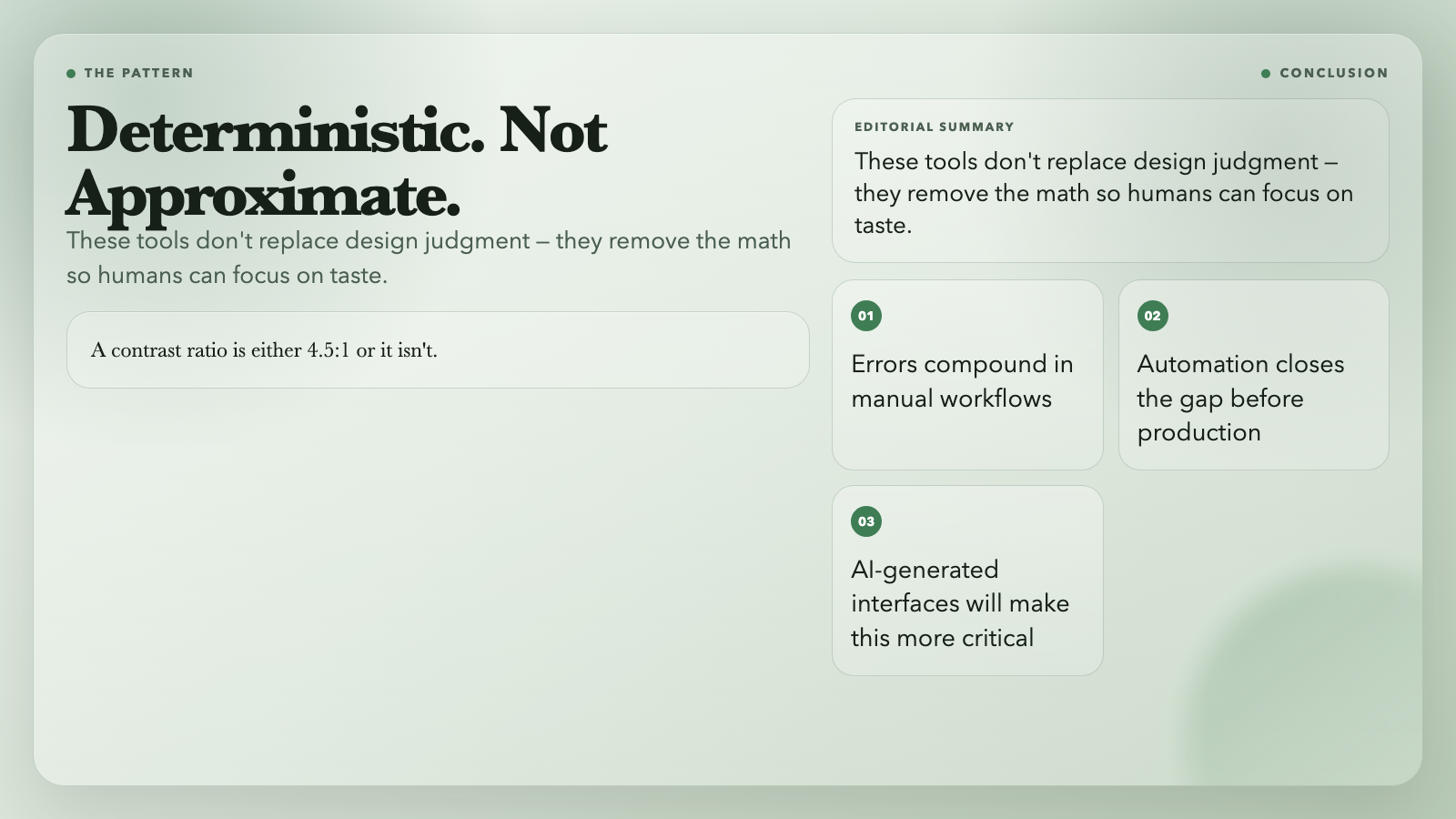
Task: Click the summary sentence in the editorial card
Action: (x=1104, y=193)
